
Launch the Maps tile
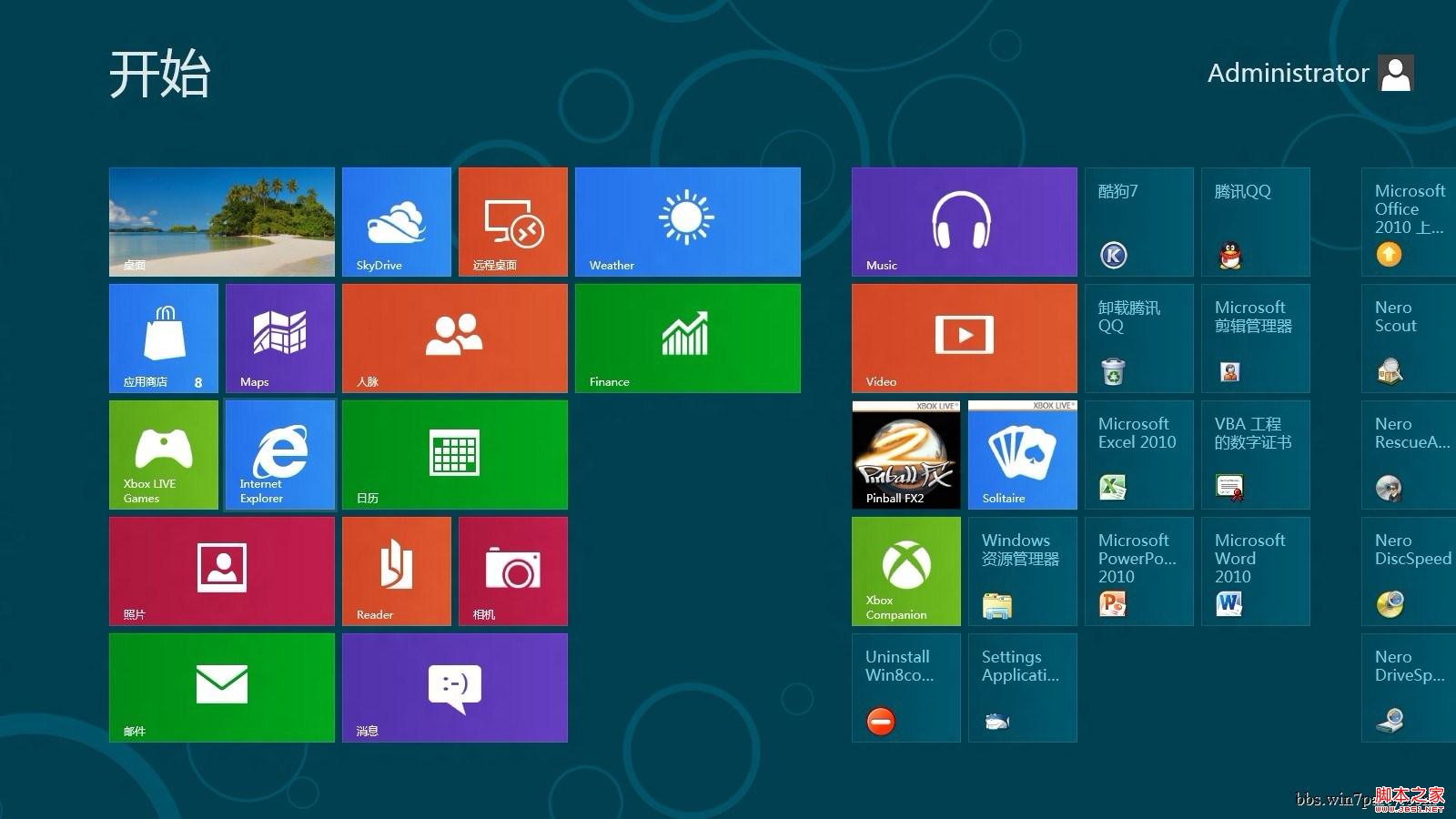[280, 339]
